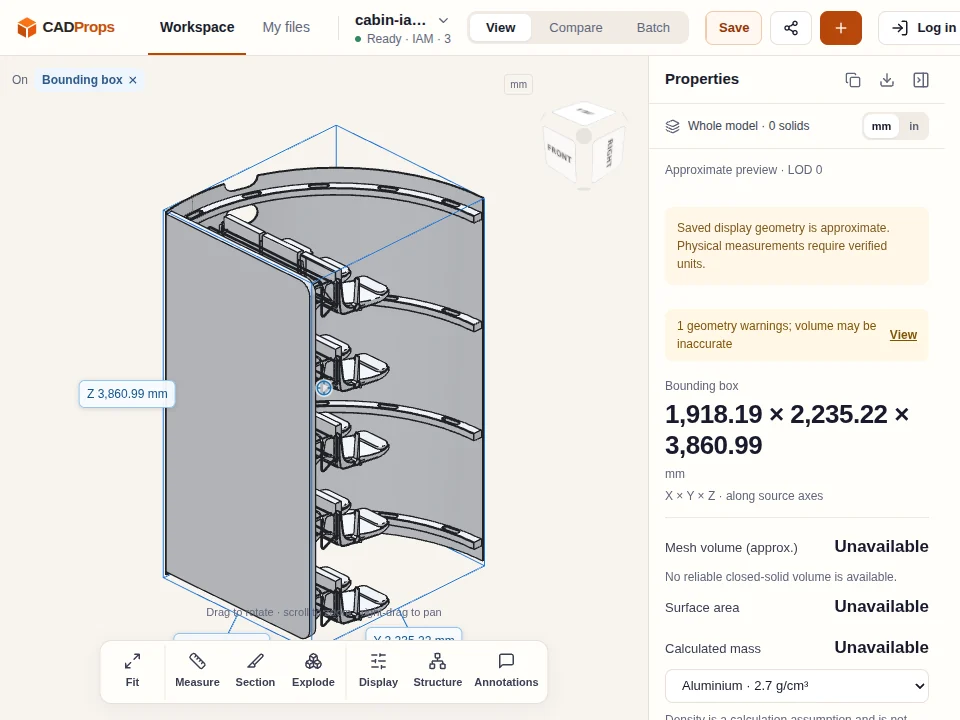Collapse the Properties panel with the sidebar icon
Screen dimensions: 960x720
click(x=921, y=80)
